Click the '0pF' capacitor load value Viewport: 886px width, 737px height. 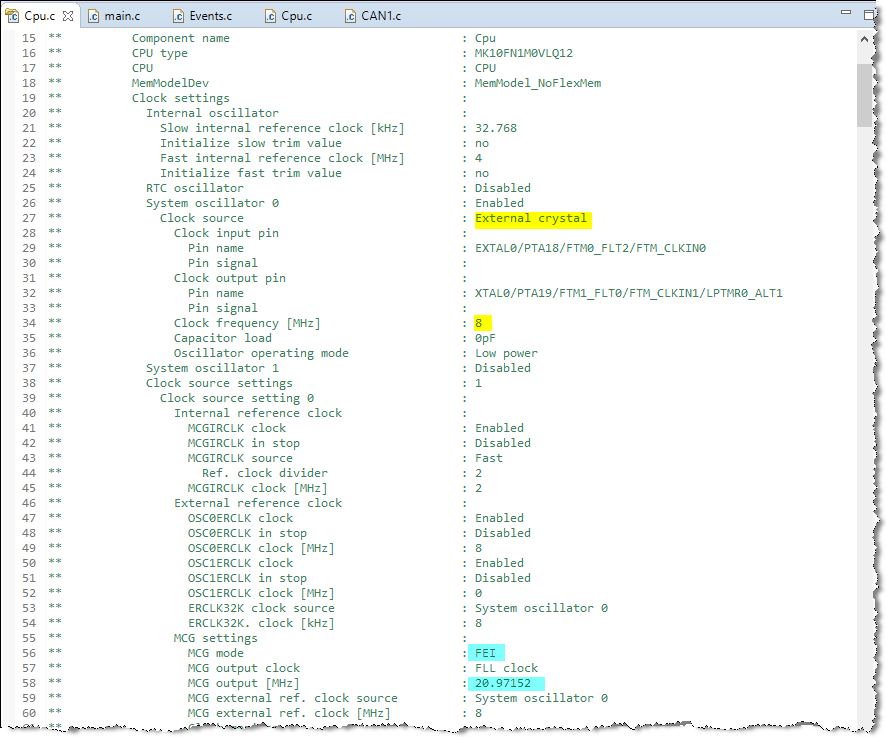click(485, 338)
